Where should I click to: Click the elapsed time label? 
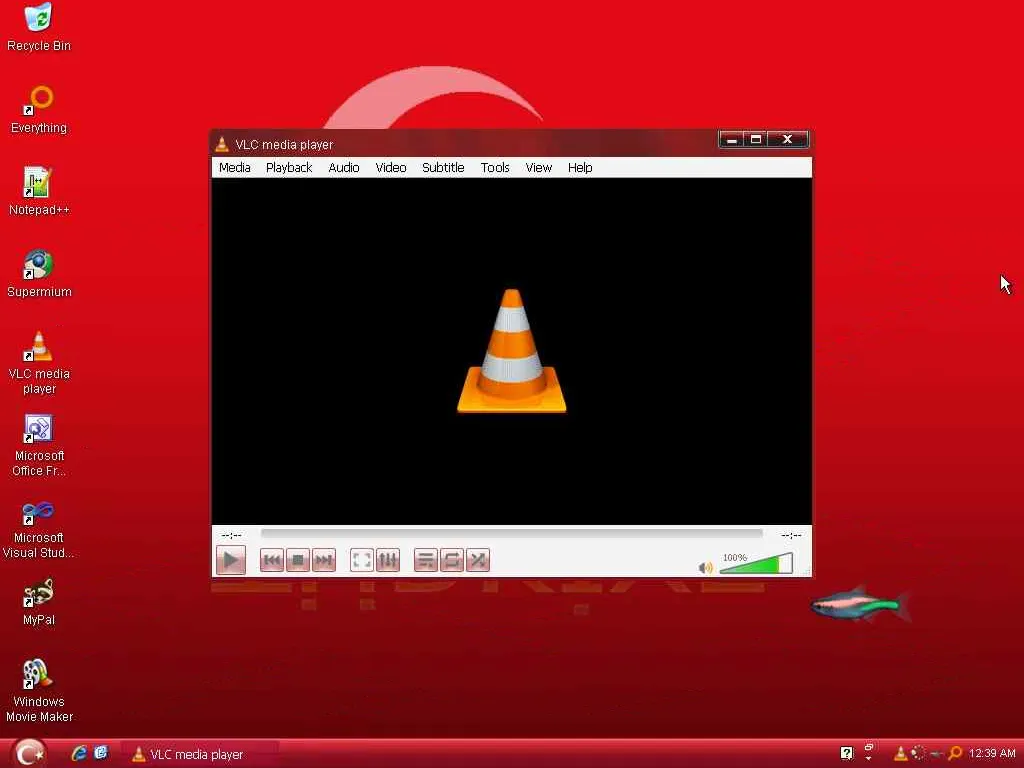(x=231, y=536)
